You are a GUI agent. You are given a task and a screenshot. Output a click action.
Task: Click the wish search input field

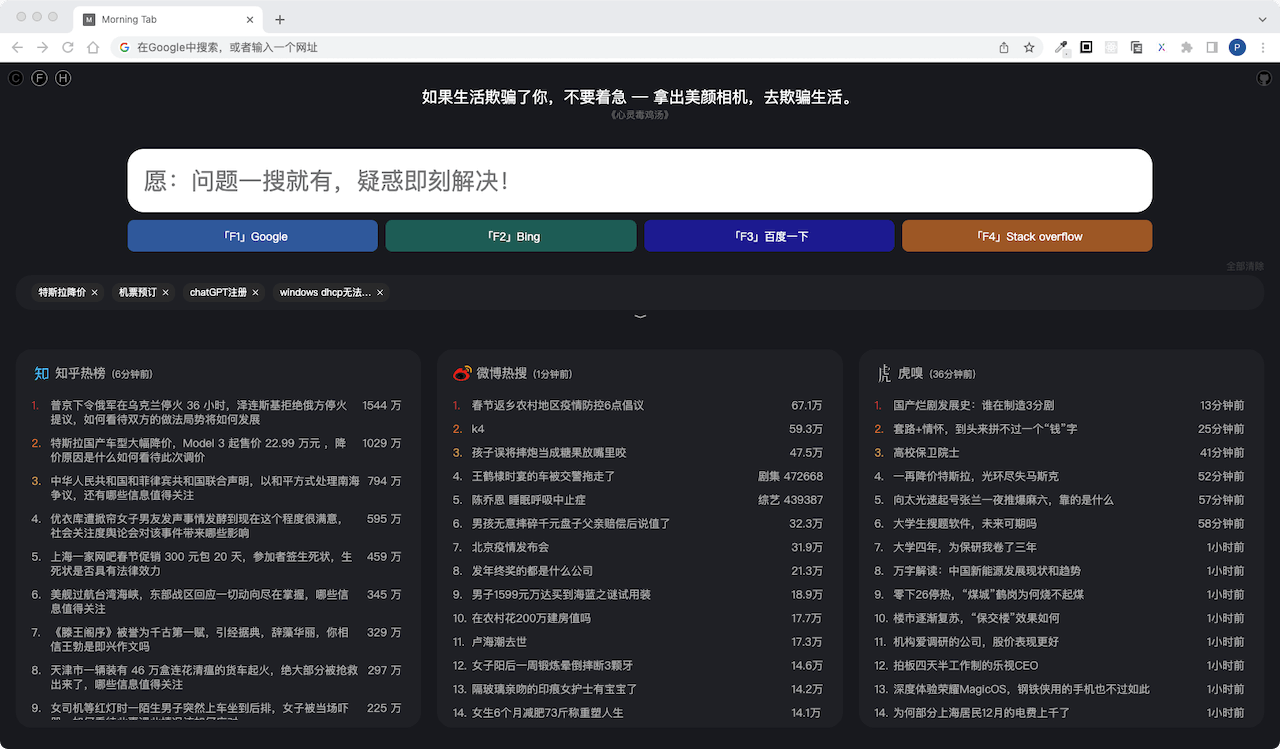640,181
